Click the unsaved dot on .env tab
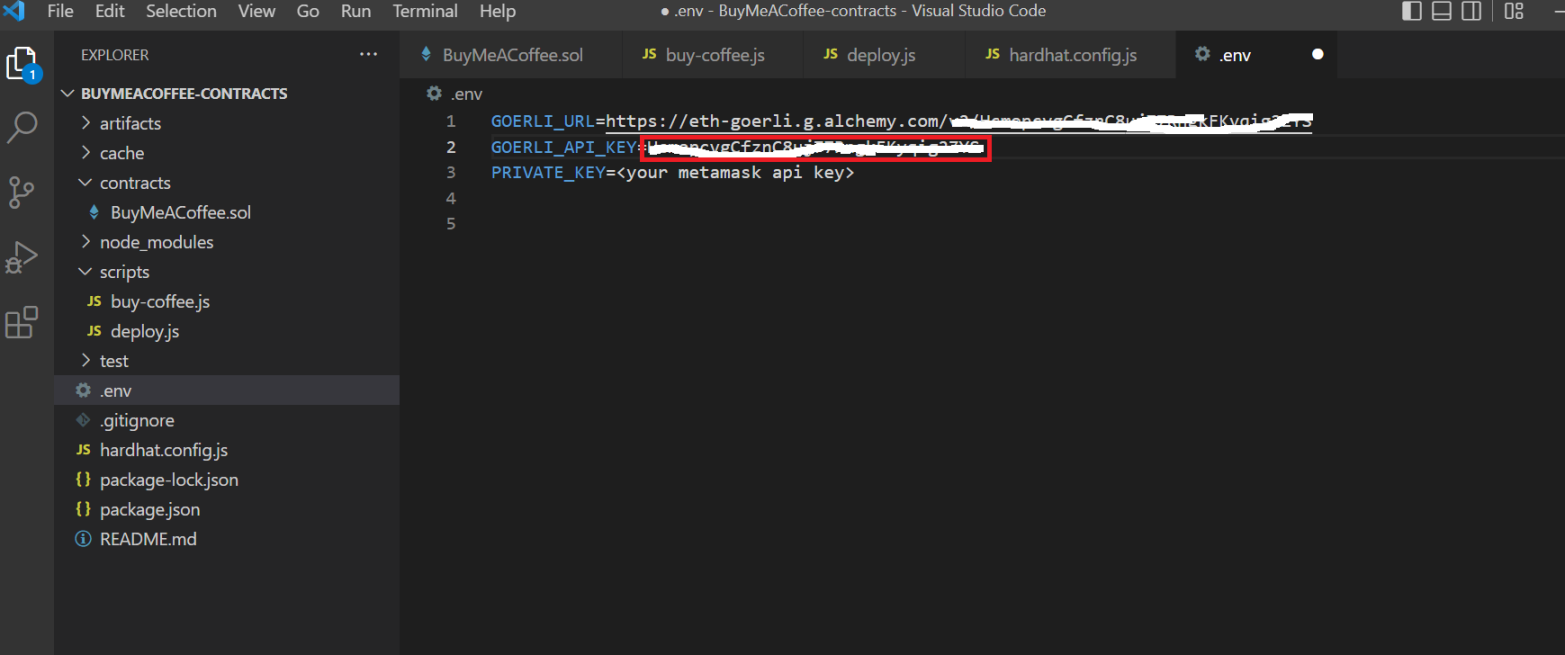Viewport: 1565px width, 655px height. (1317, 55)
